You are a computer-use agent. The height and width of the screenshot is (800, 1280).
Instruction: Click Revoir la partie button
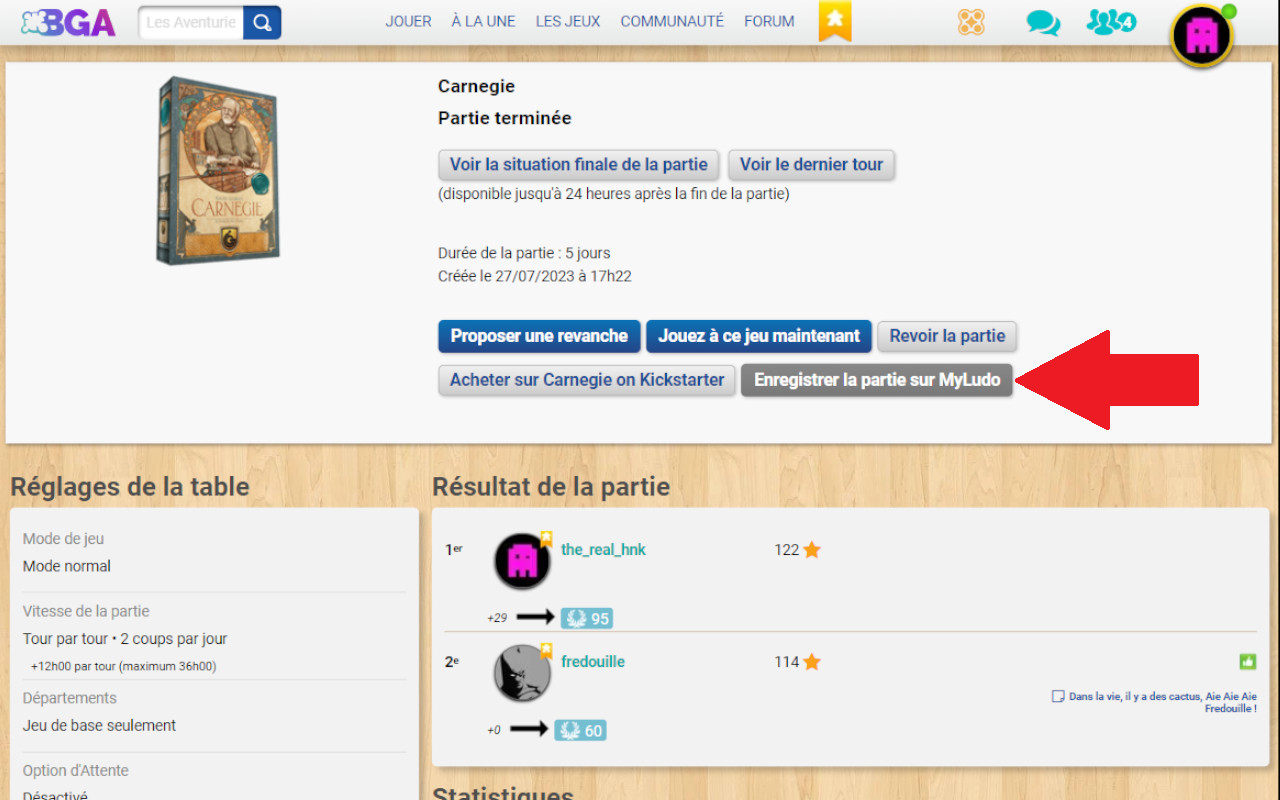947,336
